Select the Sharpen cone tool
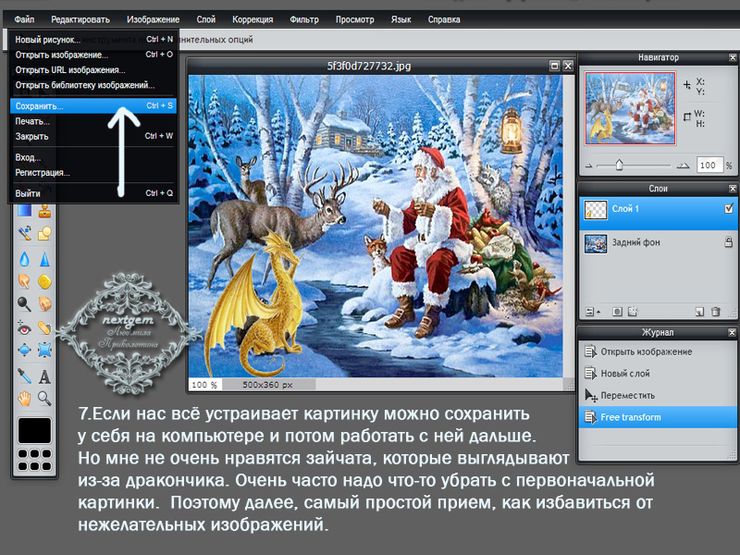 click(45, 259)
